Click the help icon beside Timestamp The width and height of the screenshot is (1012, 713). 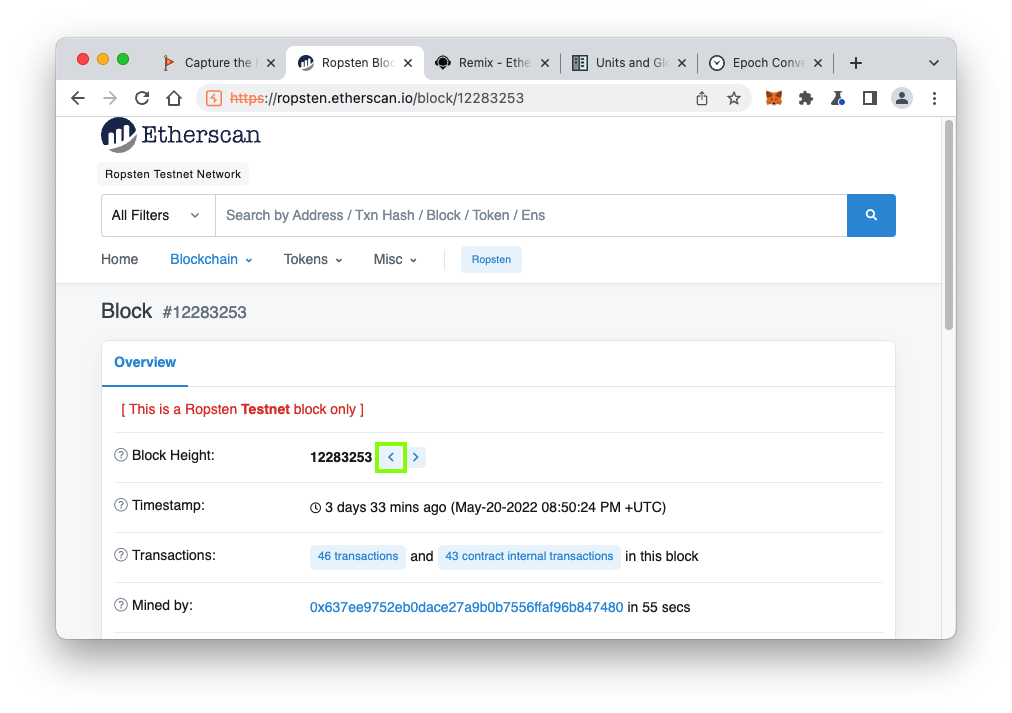coord(121,505)
